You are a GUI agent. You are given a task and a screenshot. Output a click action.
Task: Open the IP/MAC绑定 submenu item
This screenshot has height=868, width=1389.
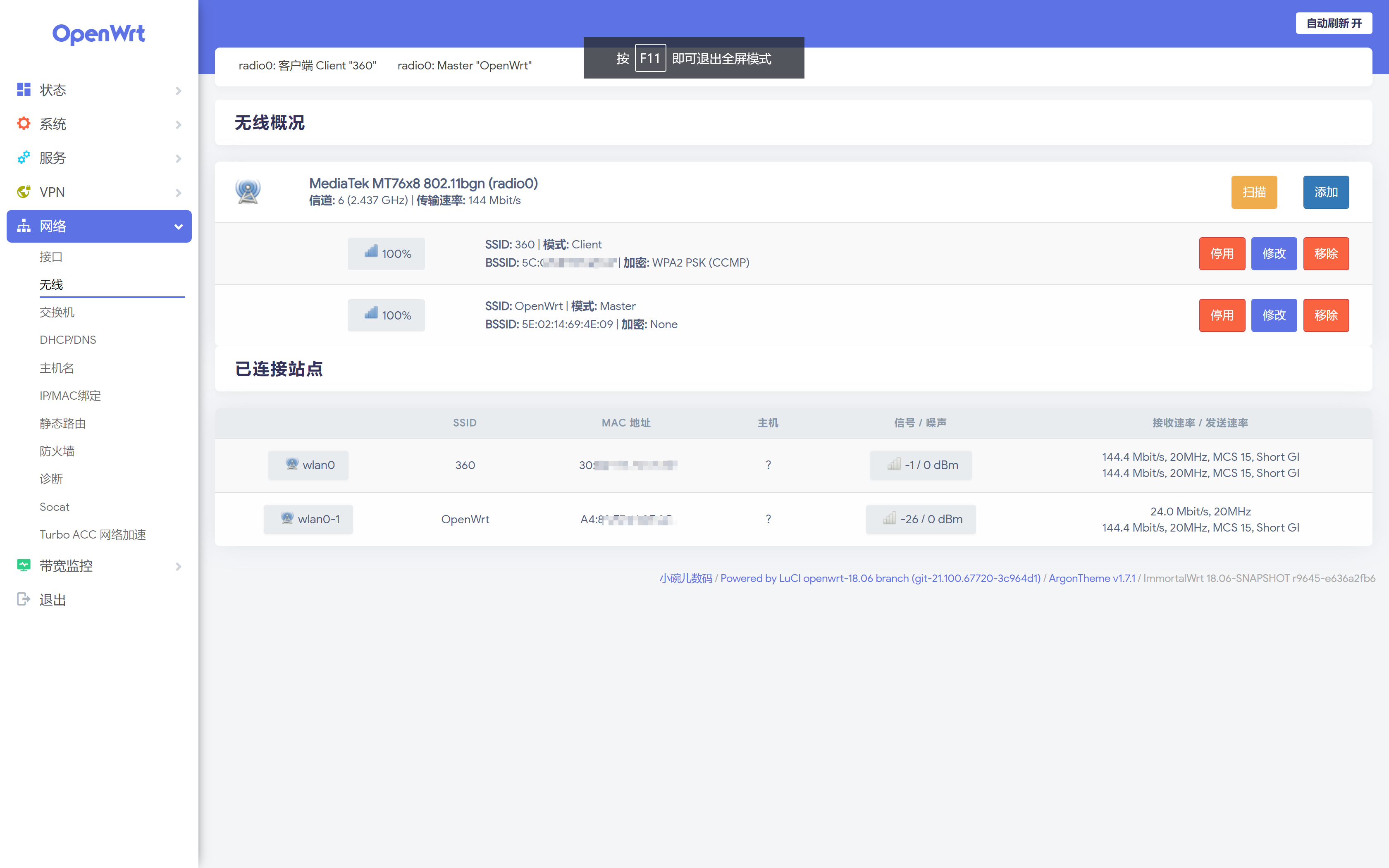(70, 396)
